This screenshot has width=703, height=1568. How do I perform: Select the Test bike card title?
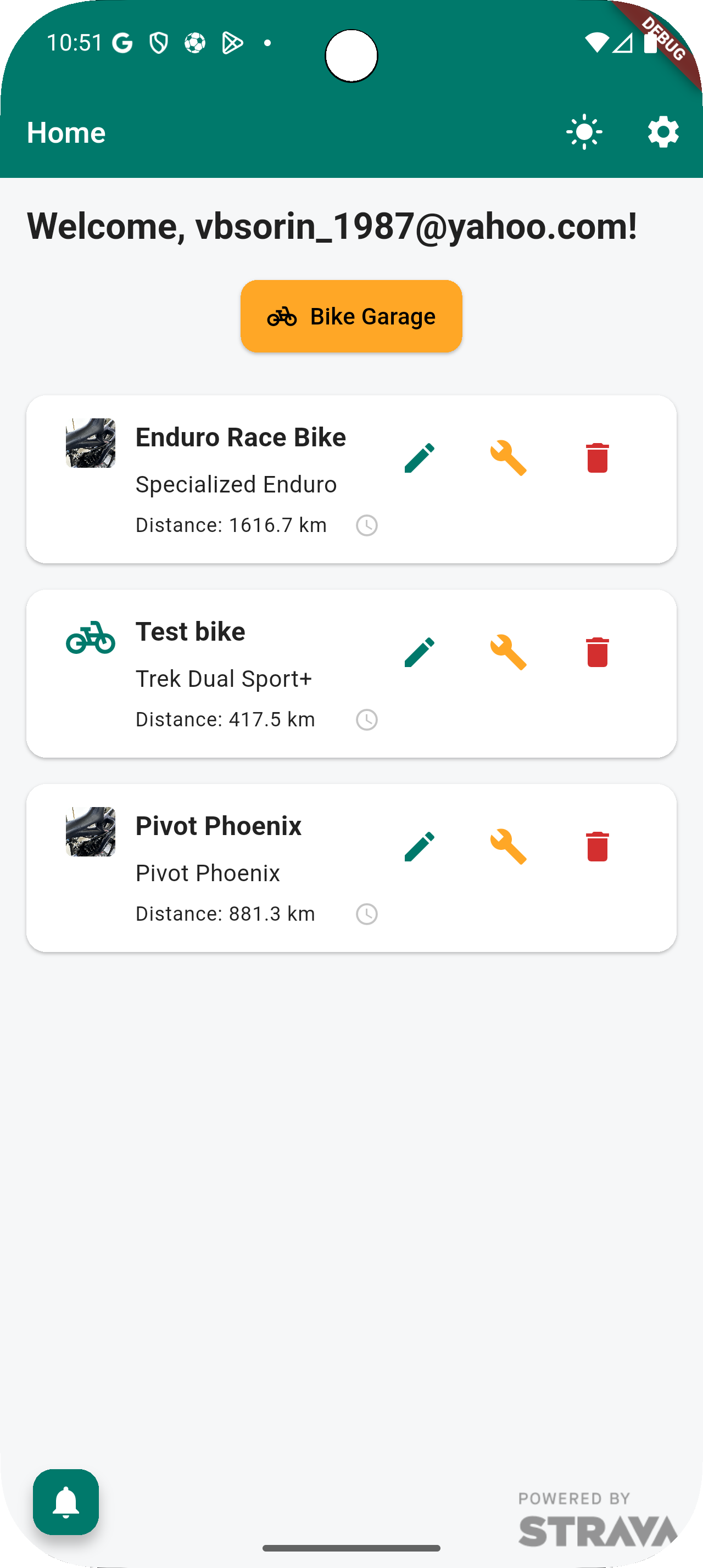pos(191,632)
